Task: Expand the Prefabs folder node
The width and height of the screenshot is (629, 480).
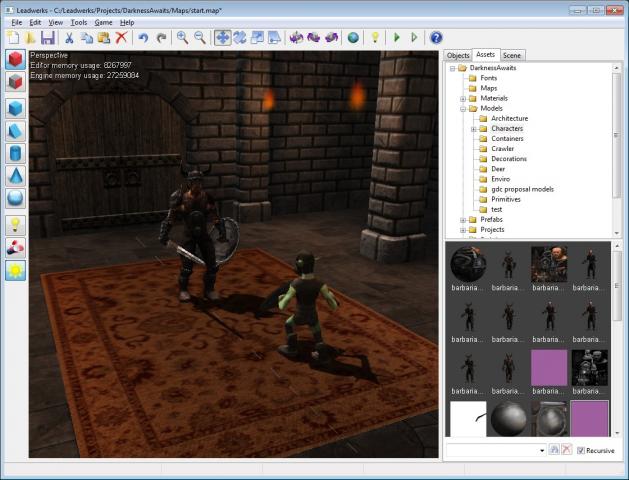Action: pyautogui.click(x=463, y=219)
